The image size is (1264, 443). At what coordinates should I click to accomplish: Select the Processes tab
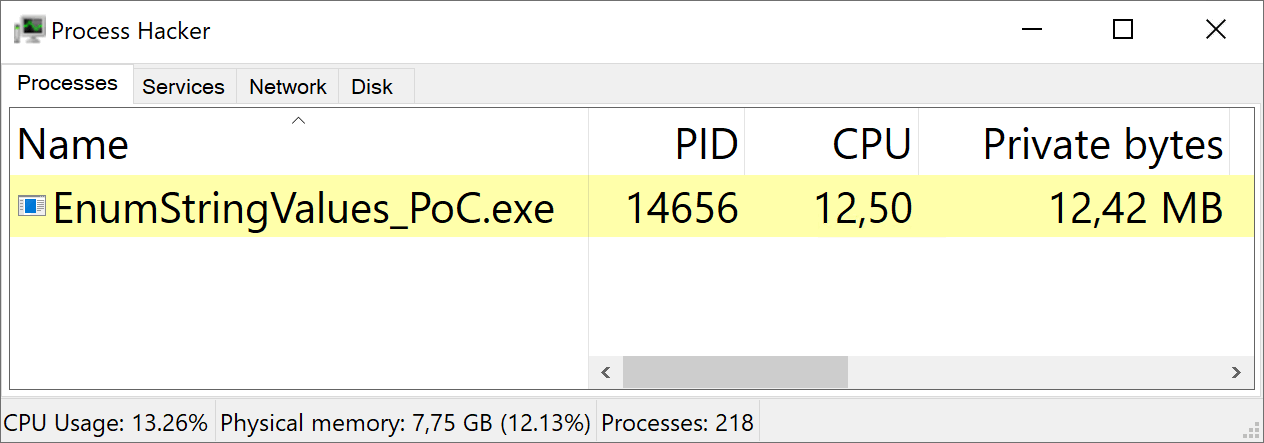tap(68, 83)
